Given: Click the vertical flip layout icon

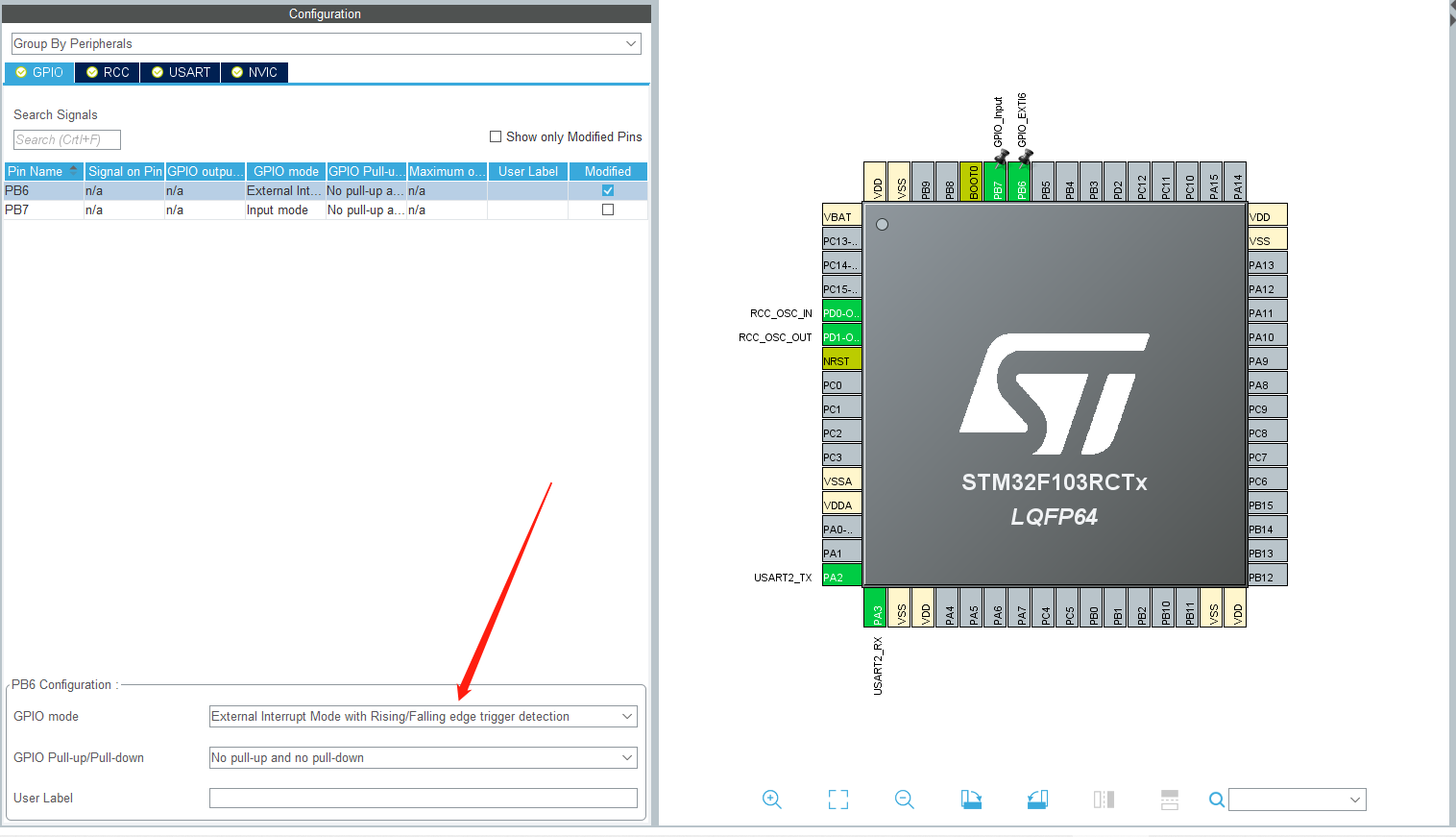Looking at the screenshot, I should pyautogui.click(x=1104, y=800).
